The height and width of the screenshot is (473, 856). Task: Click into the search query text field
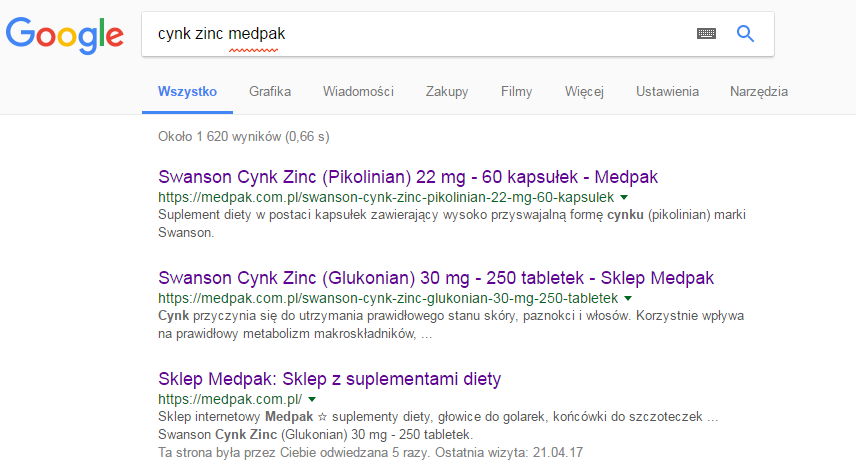pyautogui.click(x=420, y=33)
